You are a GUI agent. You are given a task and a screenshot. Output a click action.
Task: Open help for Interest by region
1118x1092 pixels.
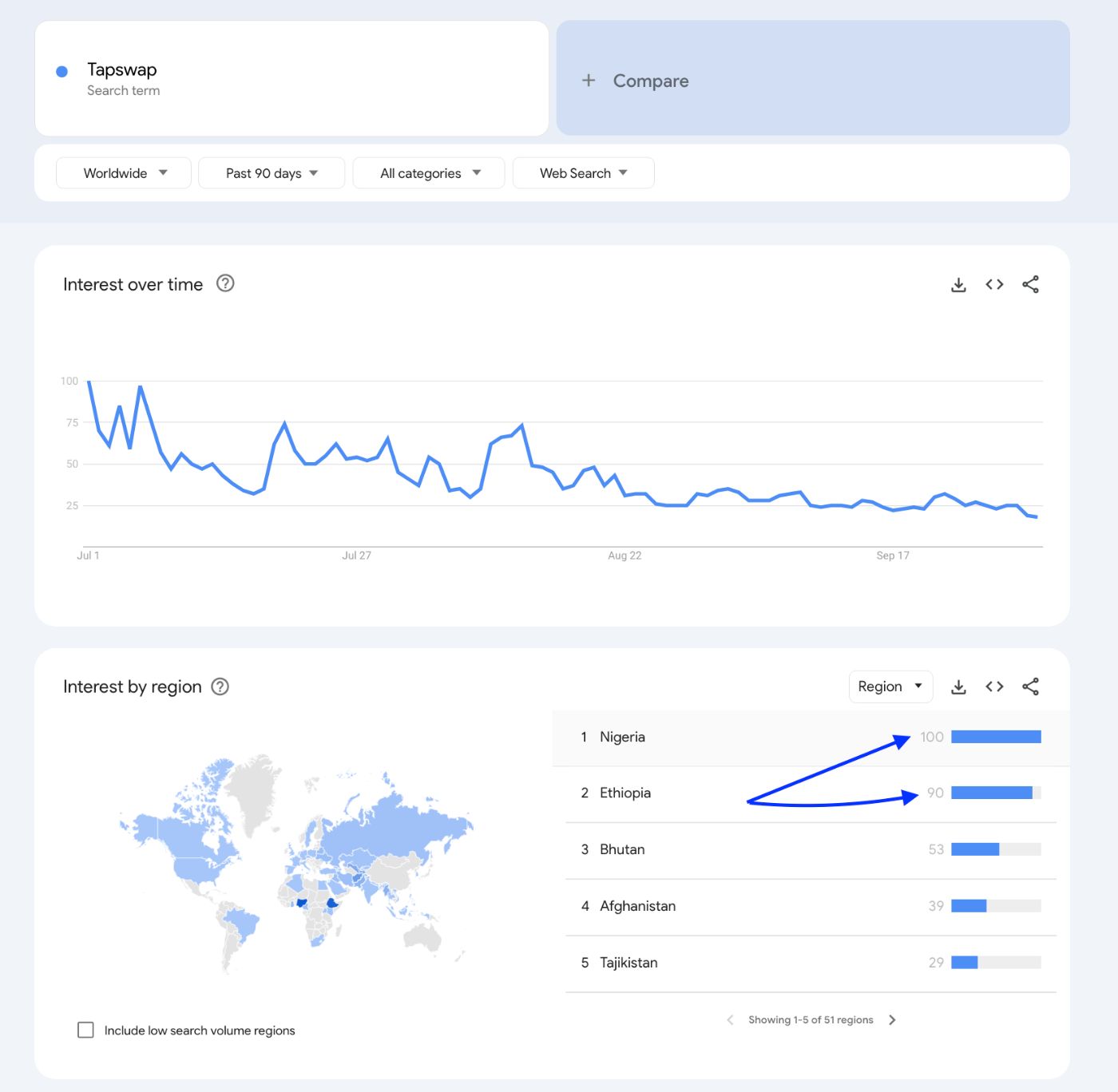coord(220,686)
